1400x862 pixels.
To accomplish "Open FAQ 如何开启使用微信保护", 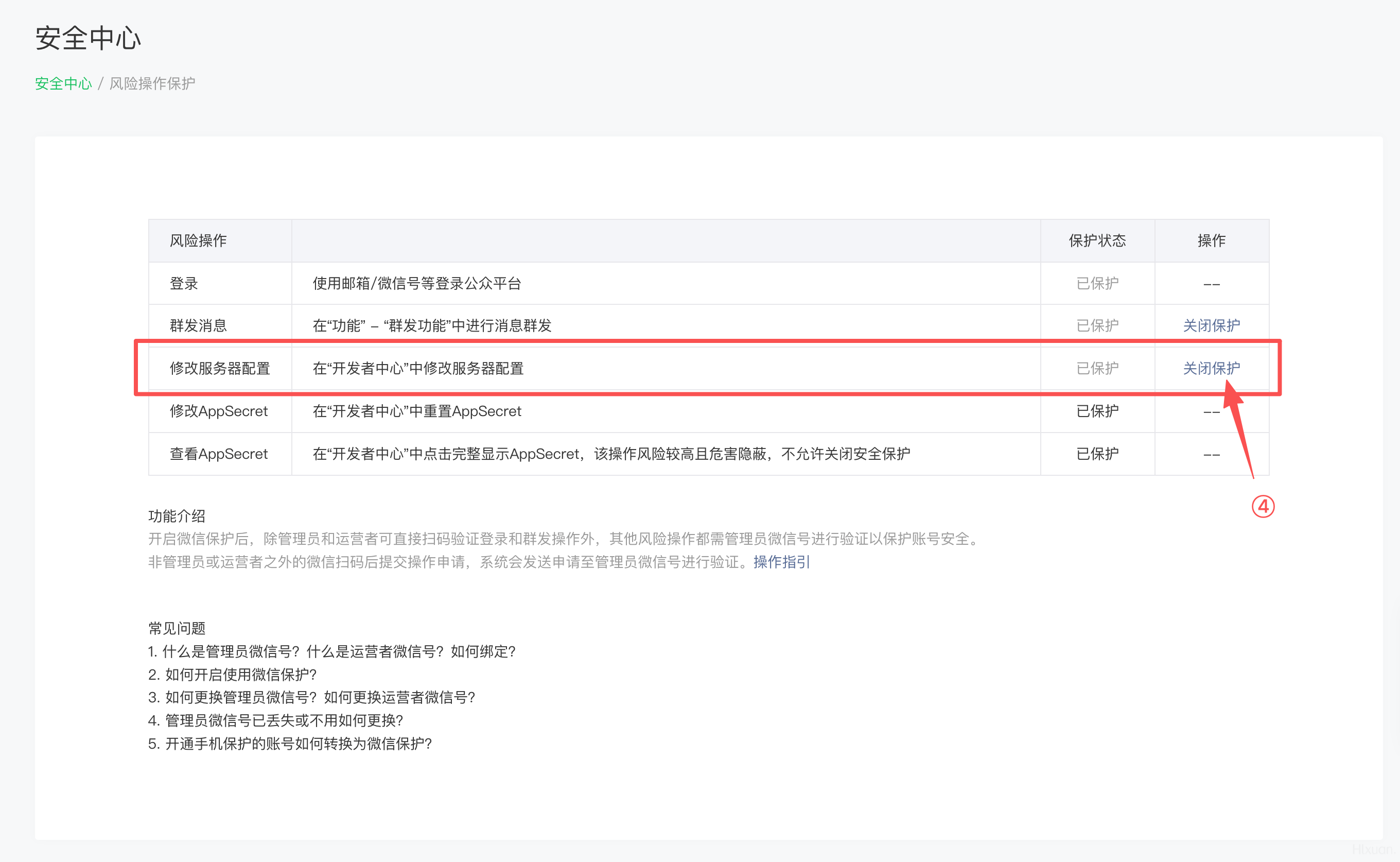I will click(232, 675).
